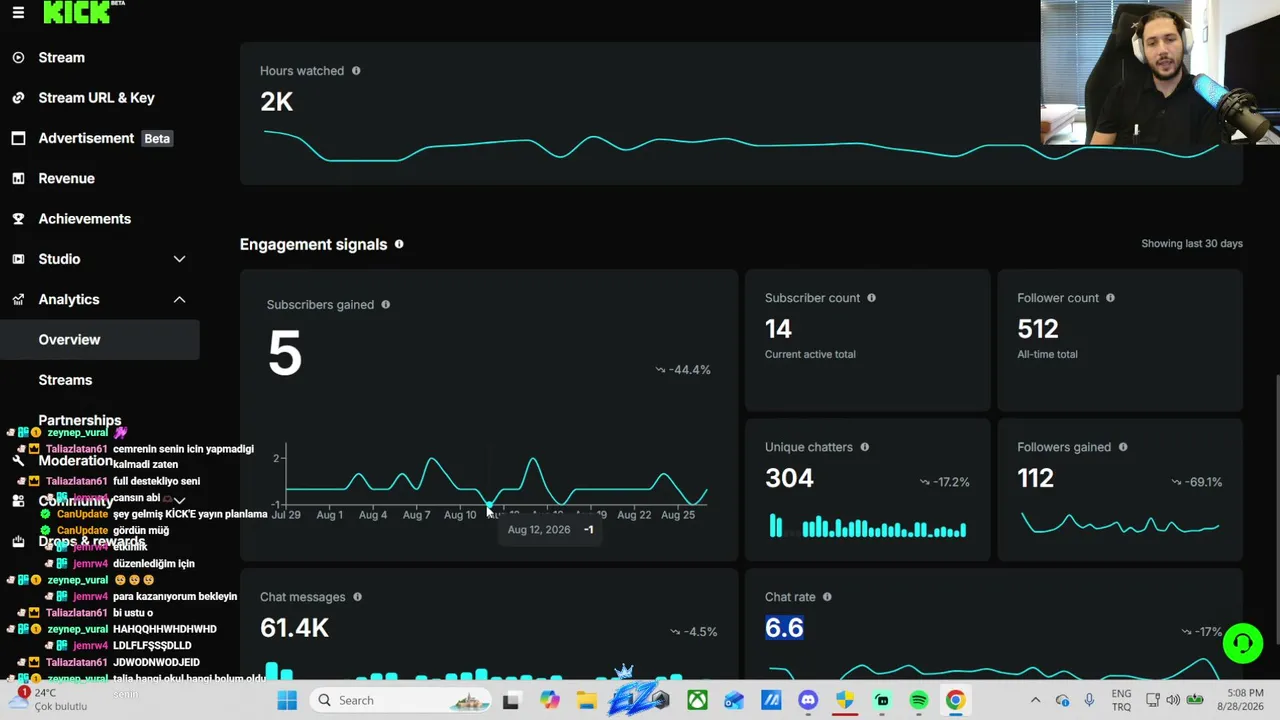Click the Subscribers gained value "5"

tap(285, 354)
